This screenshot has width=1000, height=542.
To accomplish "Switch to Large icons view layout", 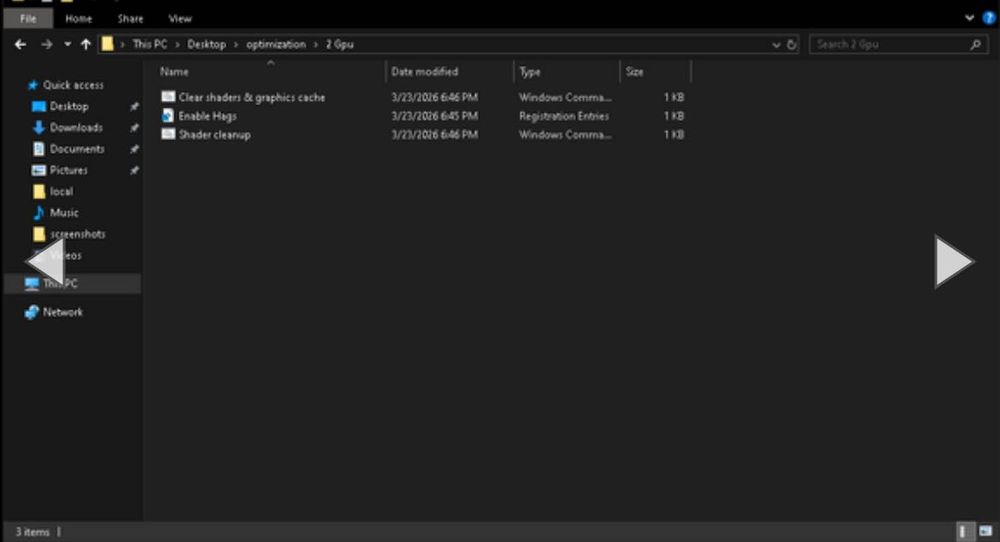I will 985,531.
